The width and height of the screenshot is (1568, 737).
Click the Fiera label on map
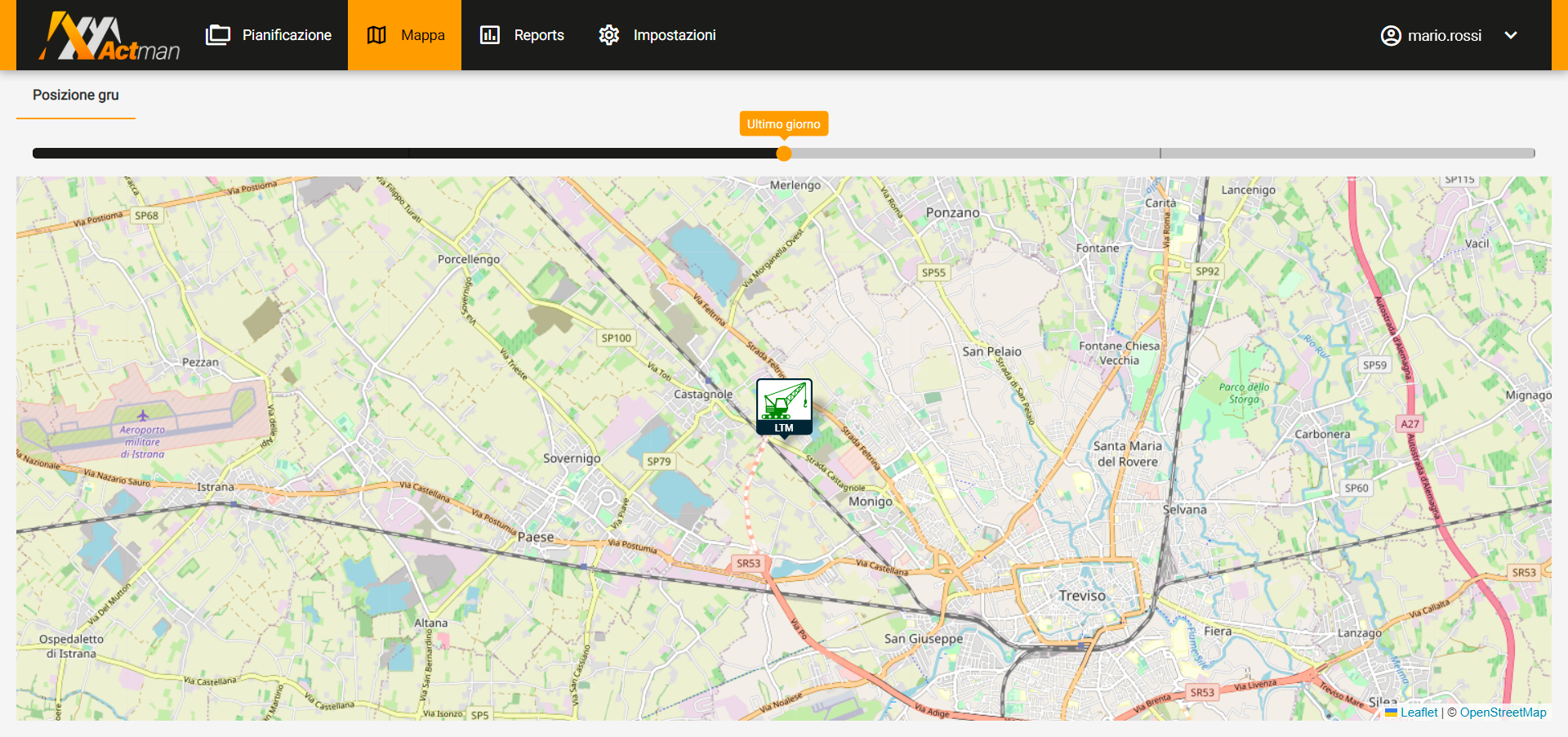(x=1218, y=631)
